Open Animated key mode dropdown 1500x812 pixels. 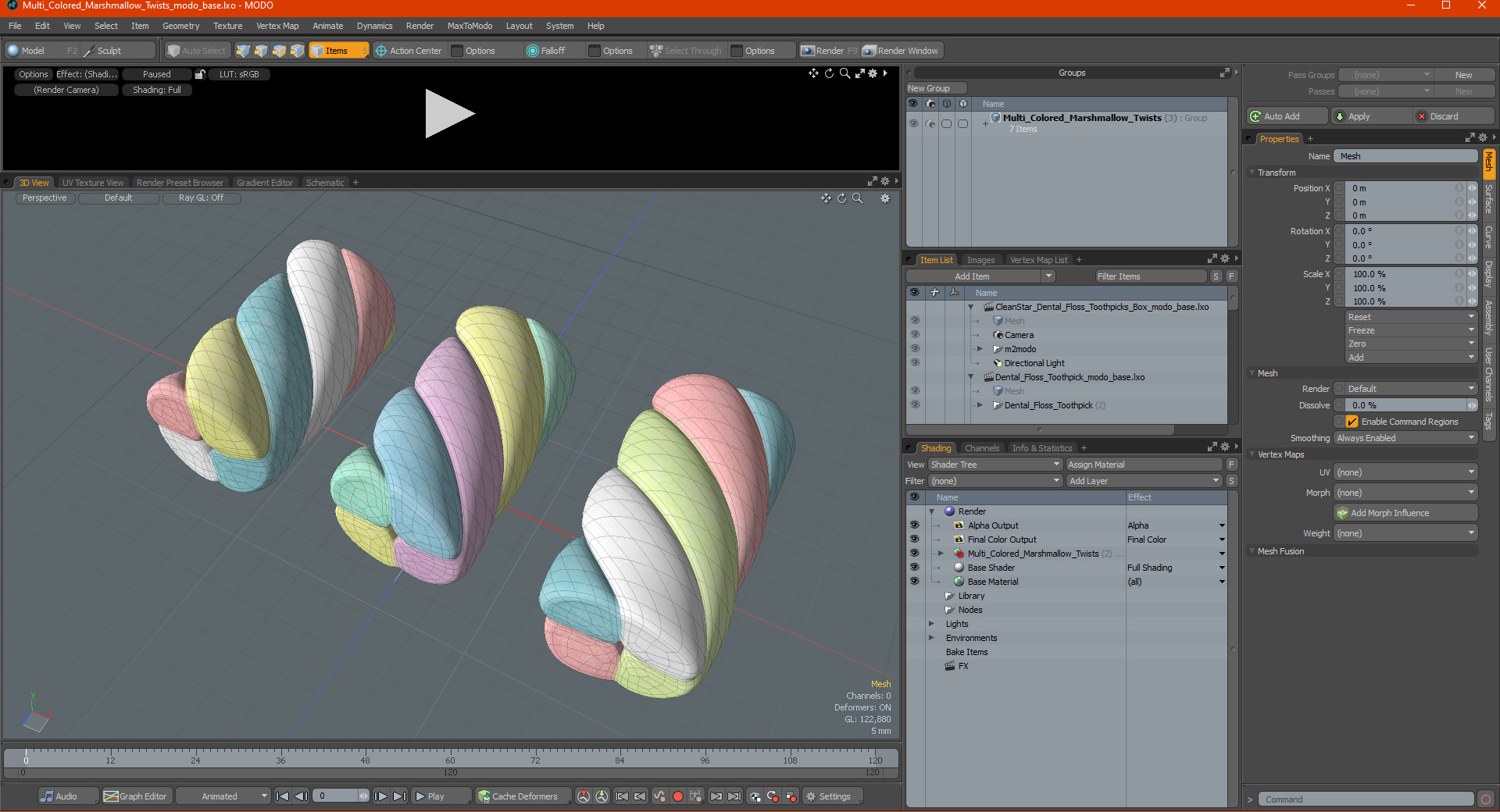click(x=223, y=796)
